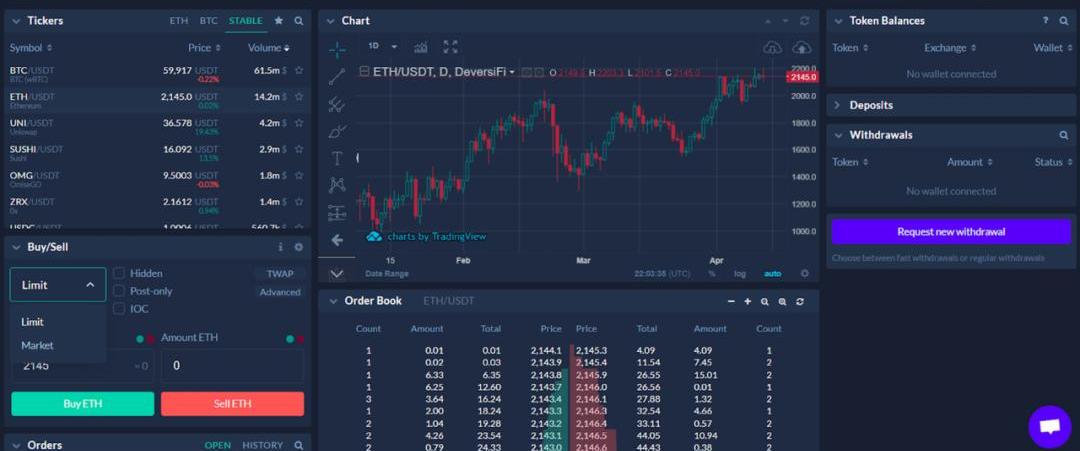Click Request new withdrawal button
Image resolution: width=1080 pixels, height=451 pixels.
951,232
